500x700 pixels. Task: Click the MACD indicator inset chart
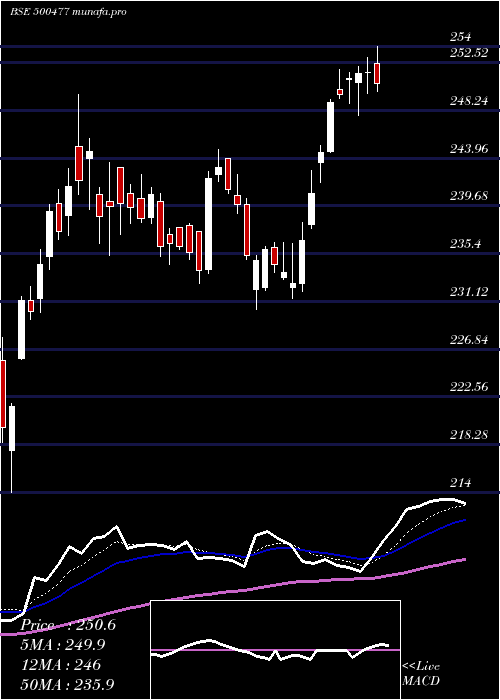pos(275,650)
